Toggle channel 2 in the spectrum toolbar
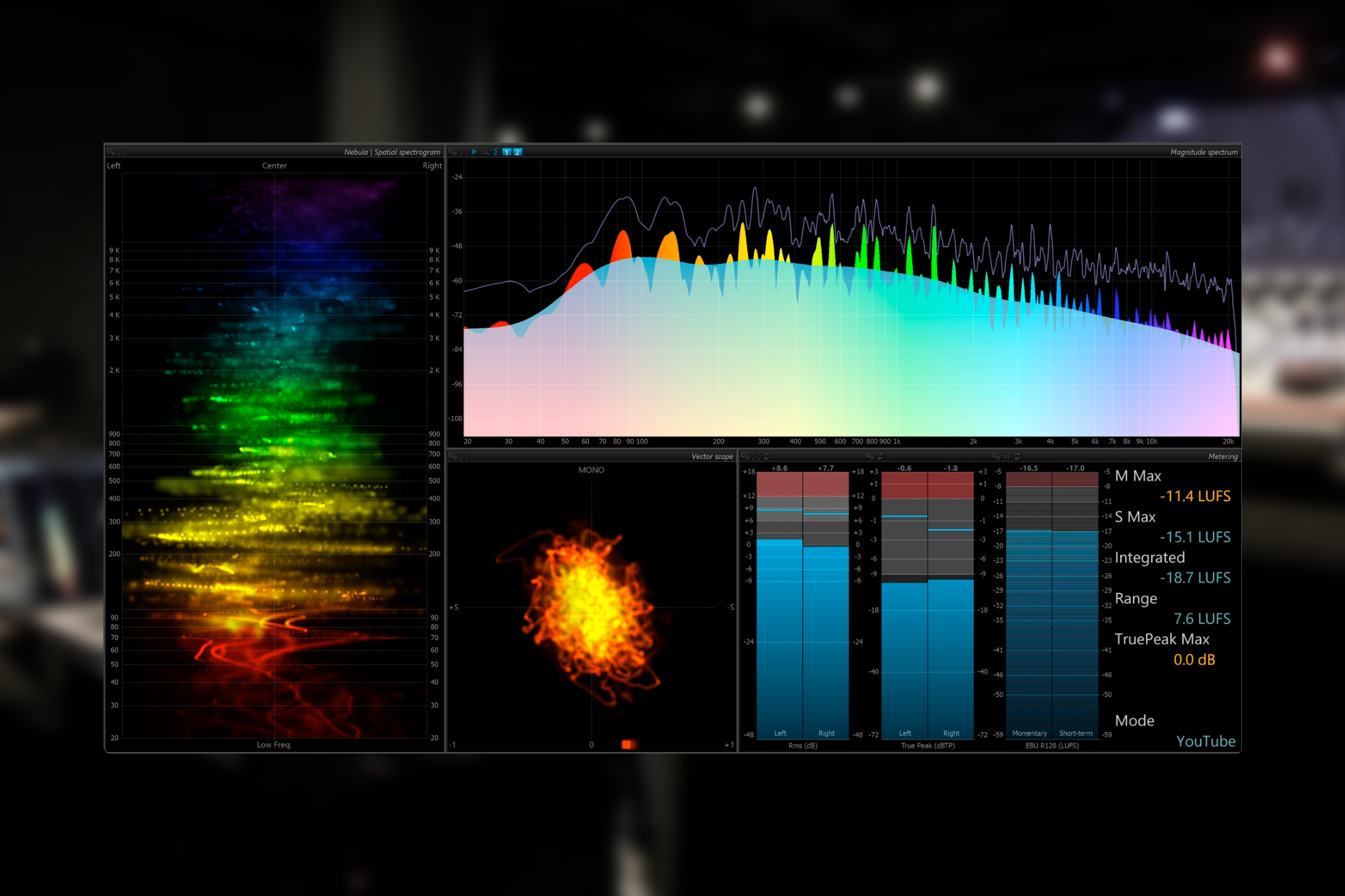The image size is (1345, 896). coord(517,152)
